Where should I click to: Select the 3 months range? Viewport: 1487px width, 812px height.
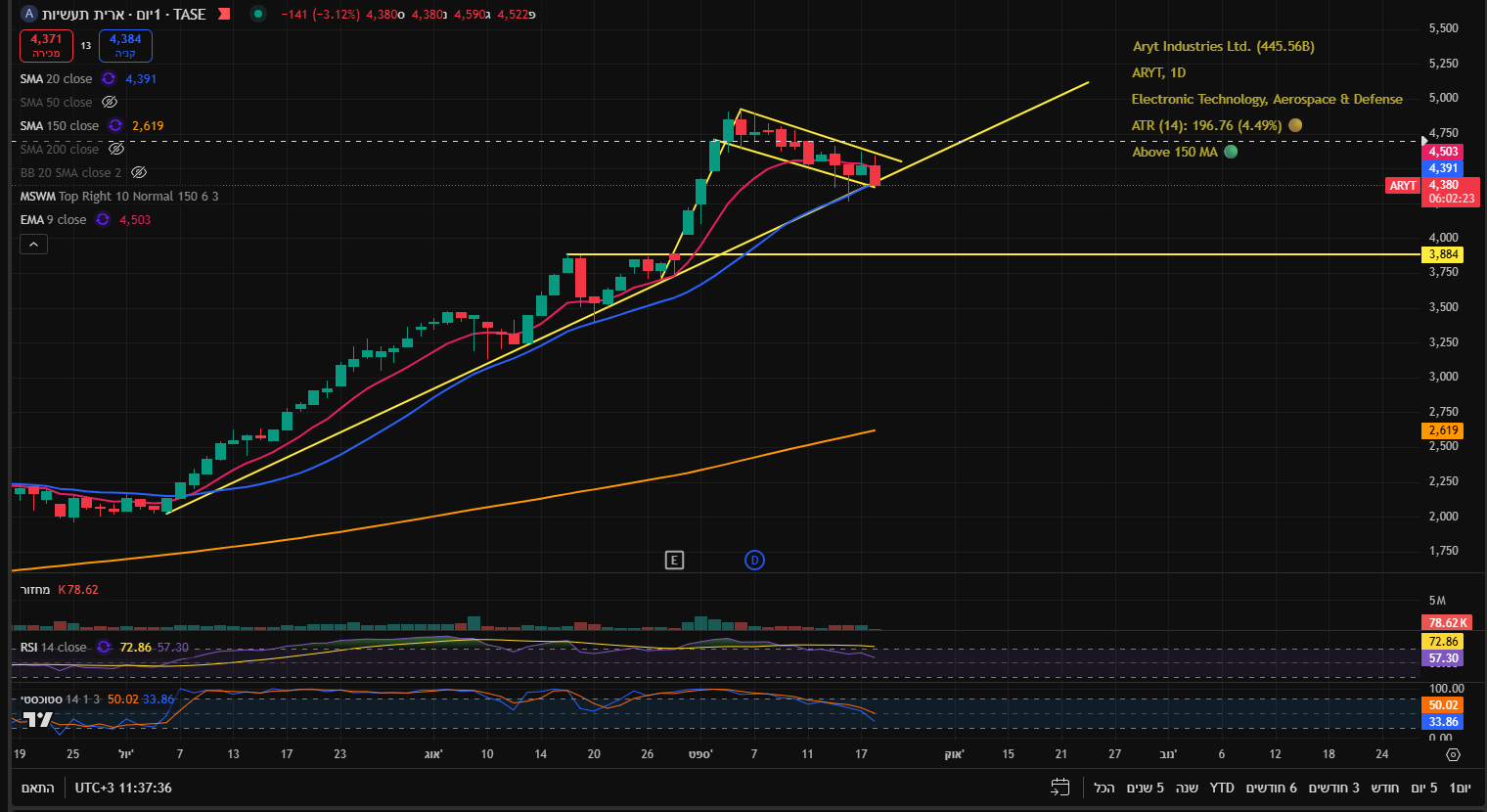tap(1333, 788)
